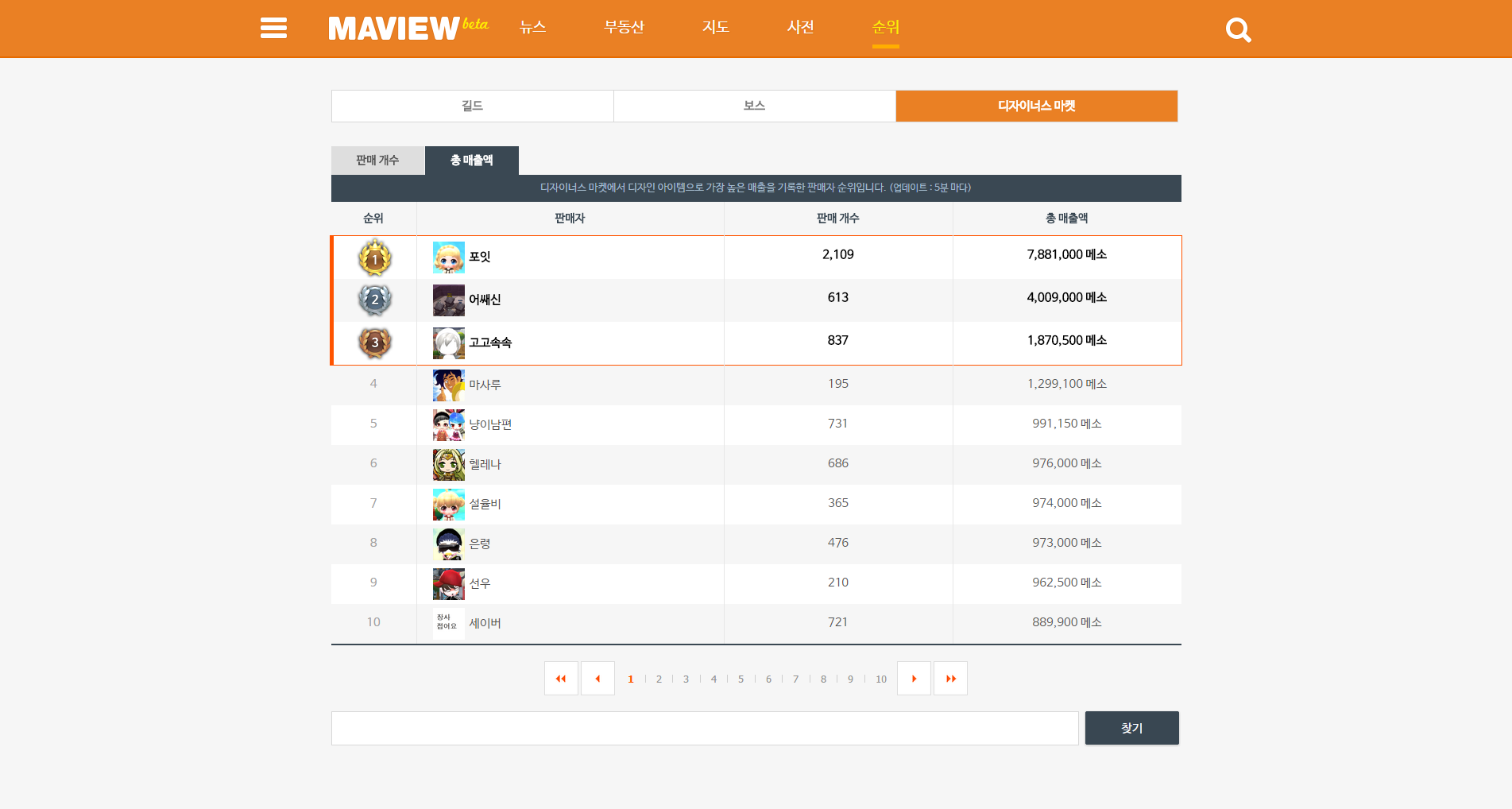Image resolution: width=1512 pixels, height=809 pixels.
Task: Click the gold rank 1 medal
Action: [x=375, y=257]
